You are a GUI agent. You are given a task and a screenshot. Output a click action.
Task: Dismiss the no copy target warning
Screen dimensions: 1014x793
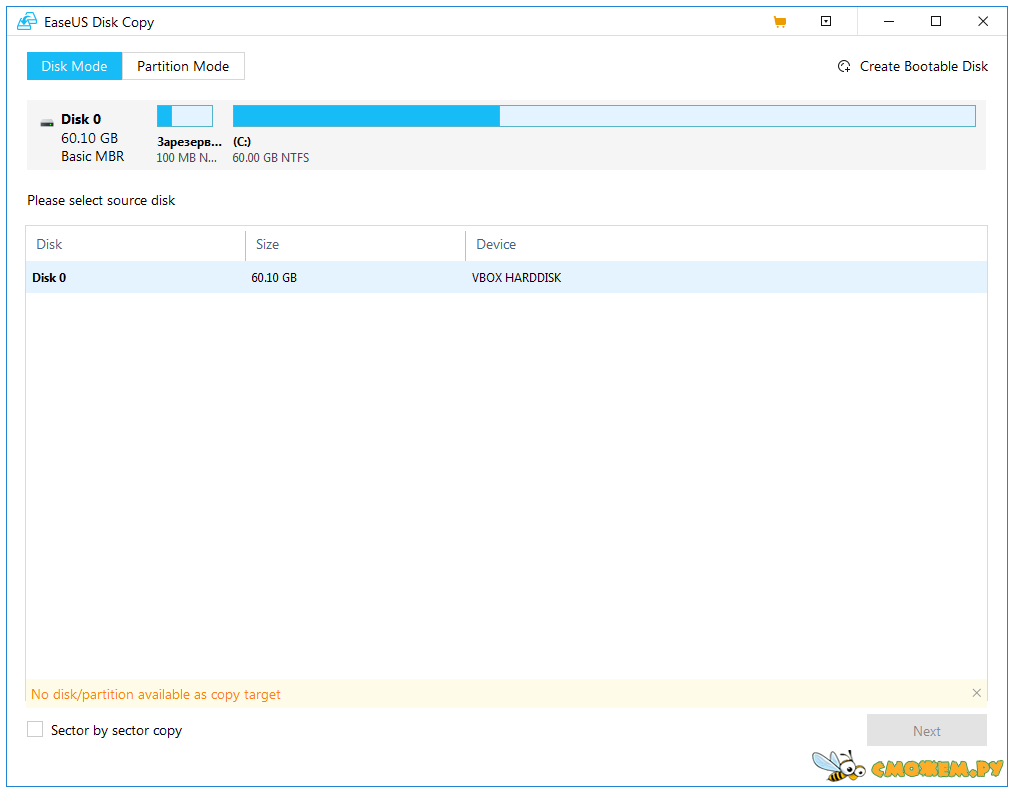[x=976, y=693]
